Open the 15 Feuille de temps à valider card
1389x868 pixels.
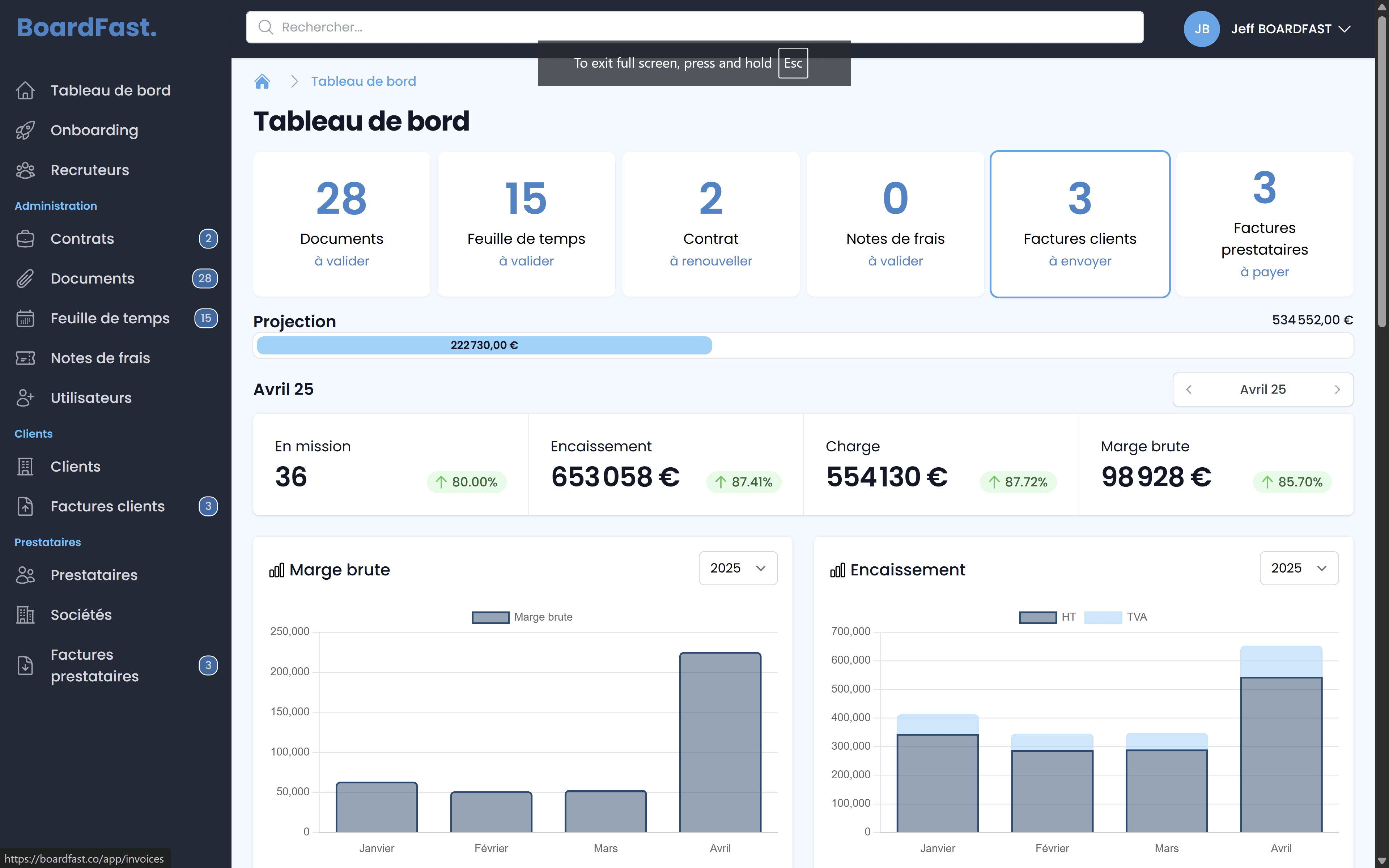coord(526,224)
